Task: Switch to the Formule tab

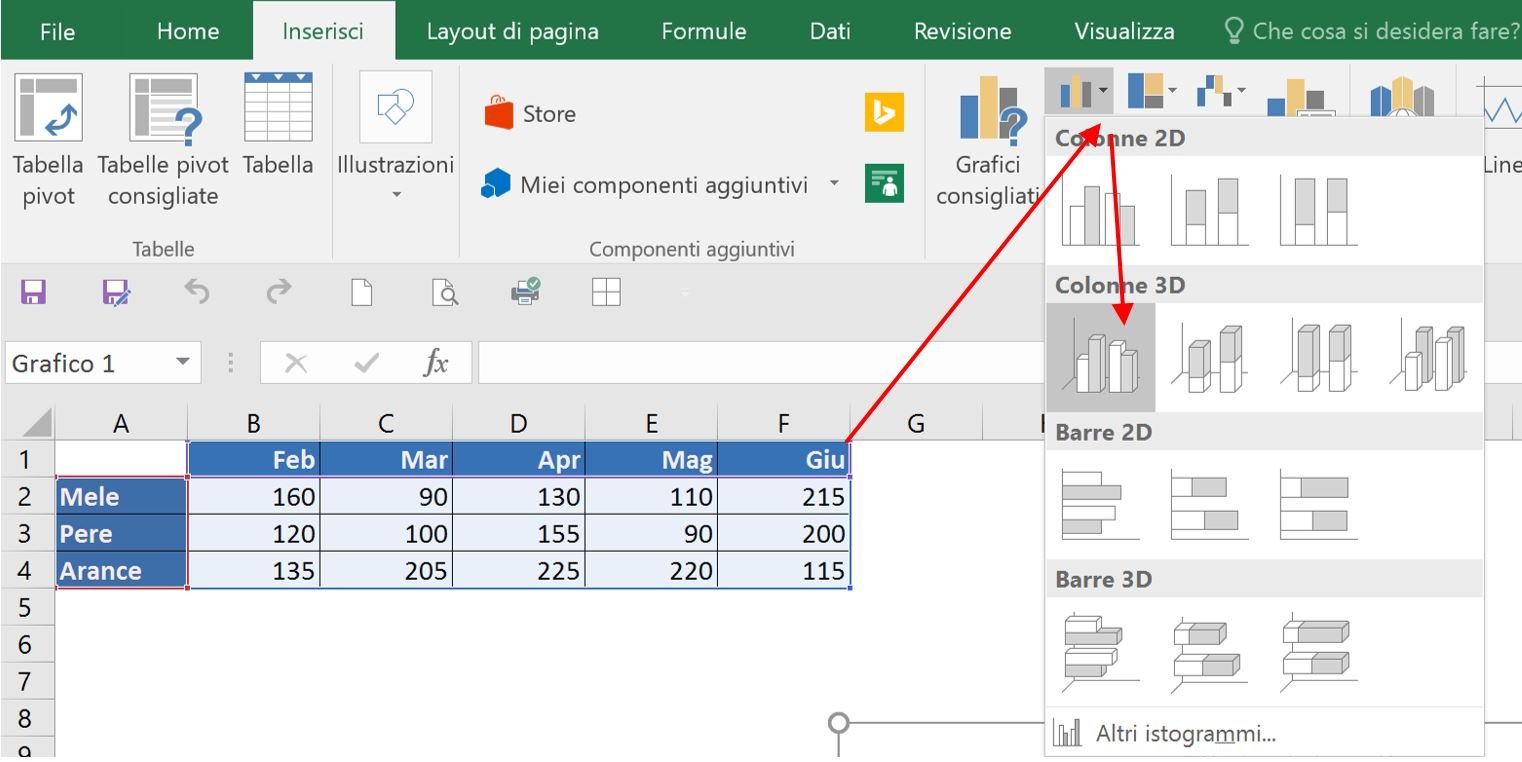Action: pyautogui.click(x=704, y=31)
